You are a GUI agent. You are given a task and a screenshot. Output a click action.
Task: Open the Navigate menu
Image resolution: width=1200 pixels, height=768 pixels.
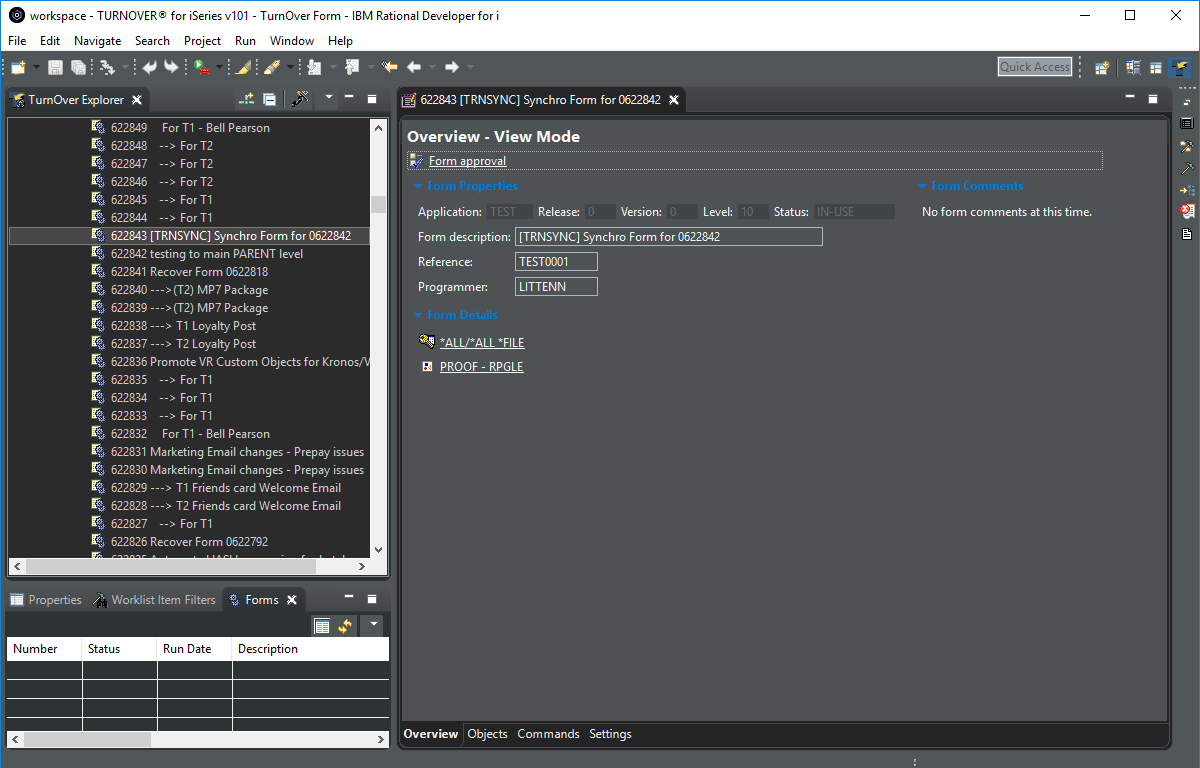(97, 41)
